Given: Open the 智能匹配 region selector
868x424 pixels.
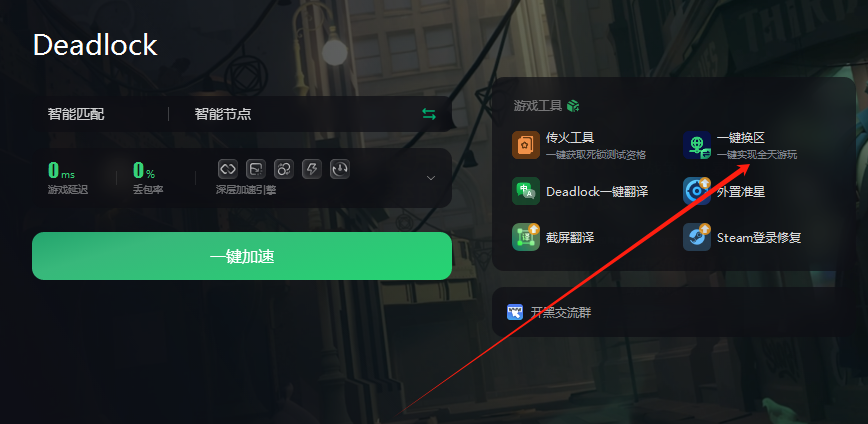Looking at the screenshot, I should [76, 114].
